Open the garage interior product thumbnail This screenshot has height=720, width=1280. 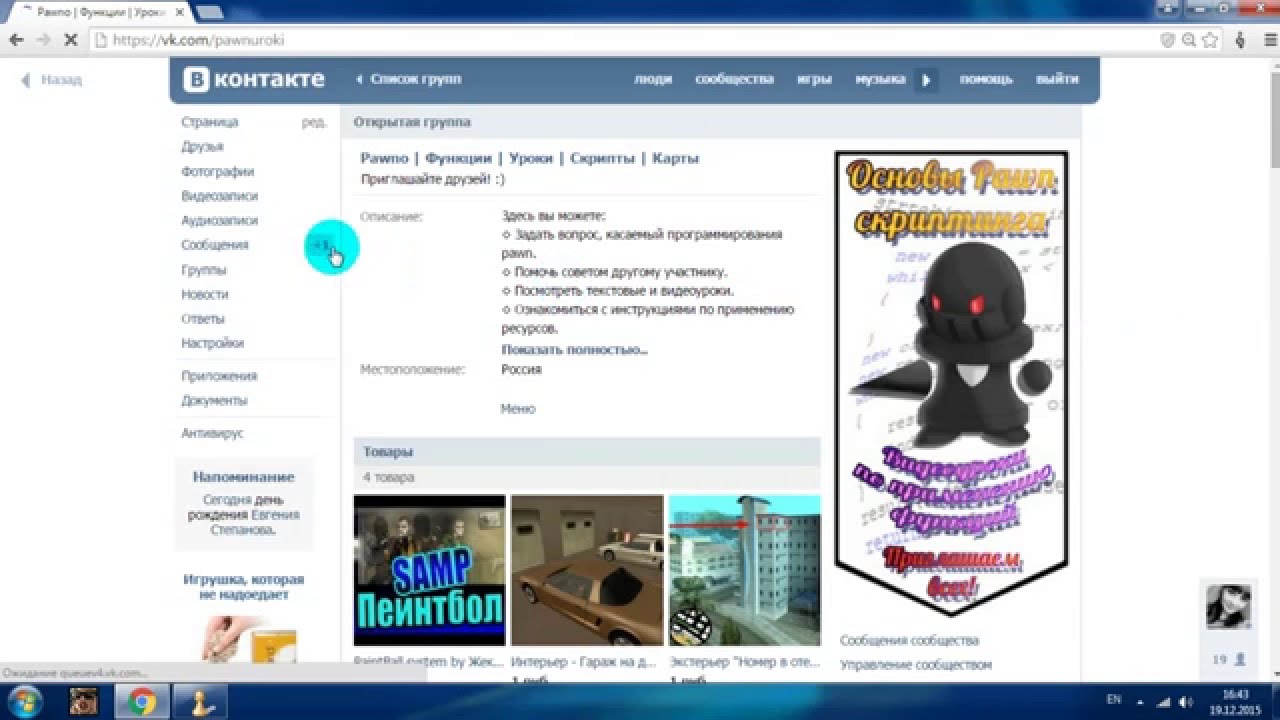587,570
